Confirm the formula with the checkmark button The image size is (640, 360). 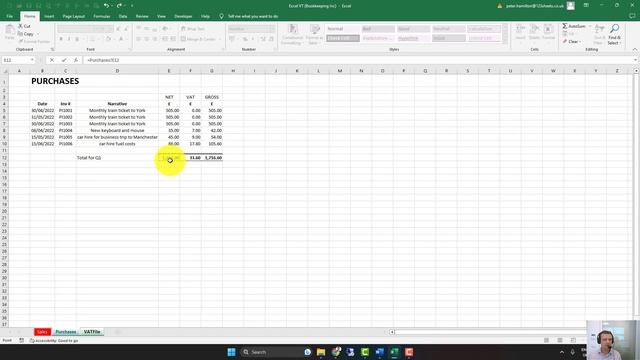coord(64,60)
